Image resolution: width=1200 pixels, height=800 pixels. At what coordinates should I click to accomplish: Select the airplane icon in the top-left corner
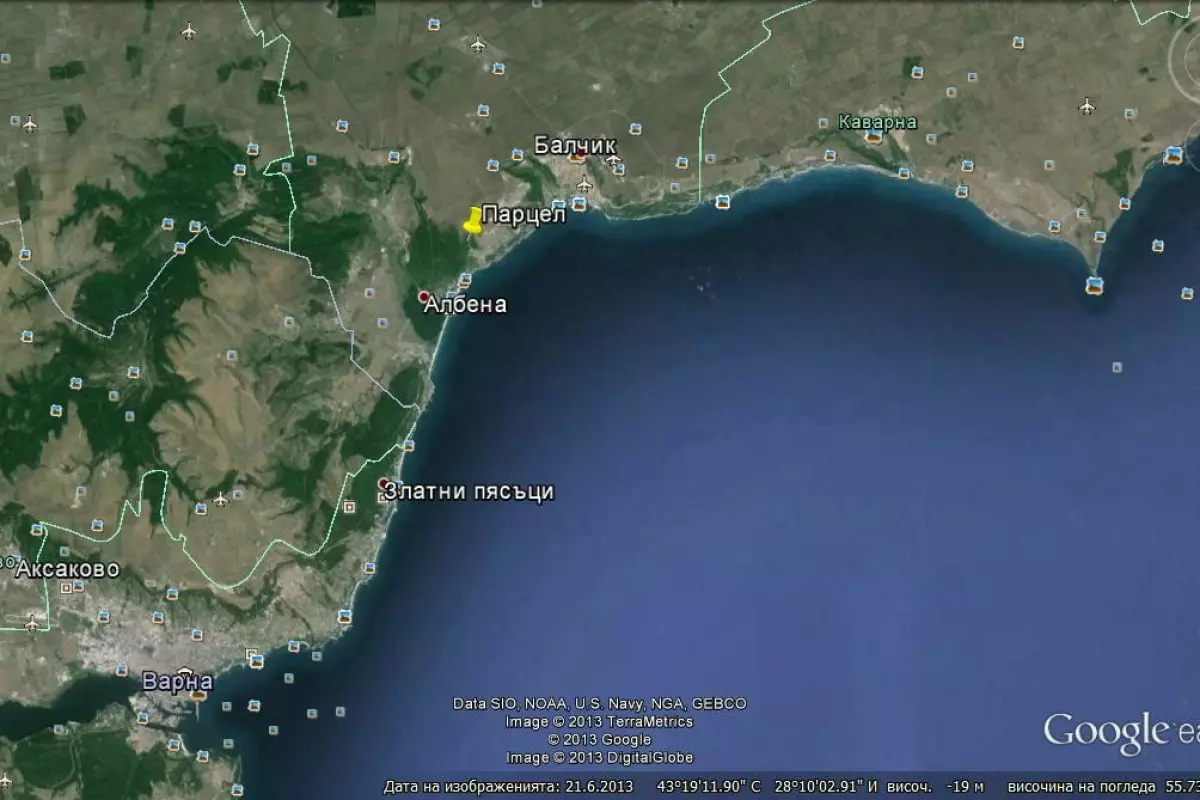[188, 31]
